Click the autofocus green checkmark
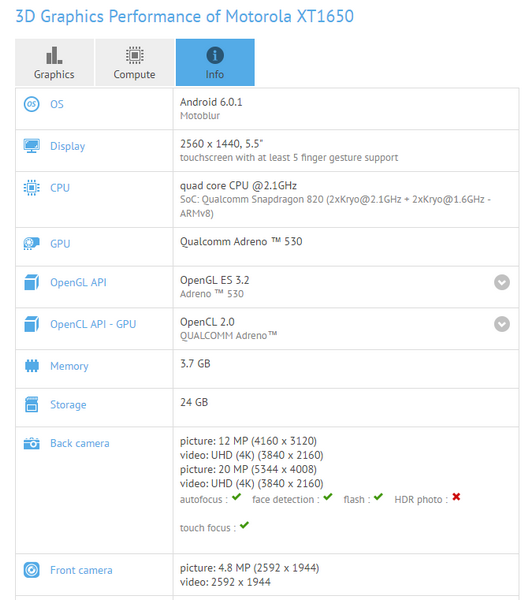Viewport: 525px width, 600px height. pos(236,497)
